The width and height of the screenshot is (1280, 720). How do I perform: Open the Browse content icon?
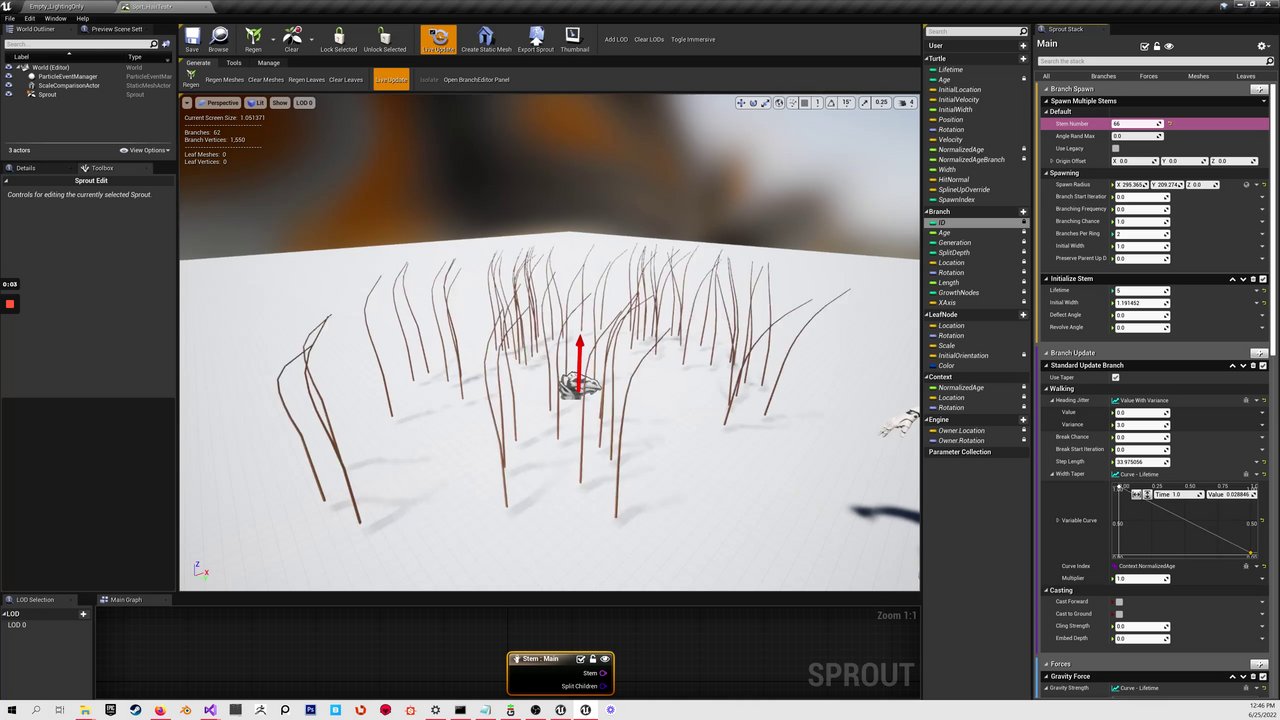(218, 38)
